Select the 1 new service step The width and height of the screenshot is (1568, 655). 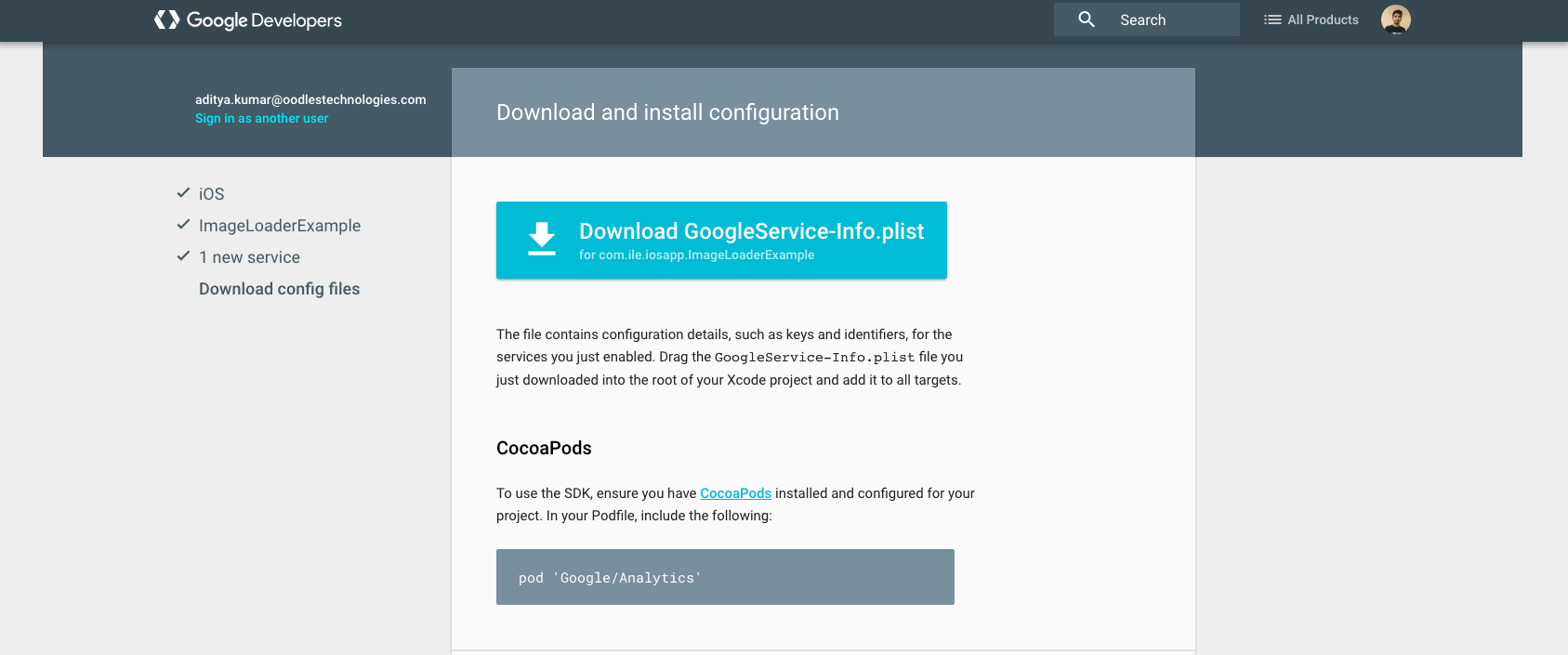[249, 257]
